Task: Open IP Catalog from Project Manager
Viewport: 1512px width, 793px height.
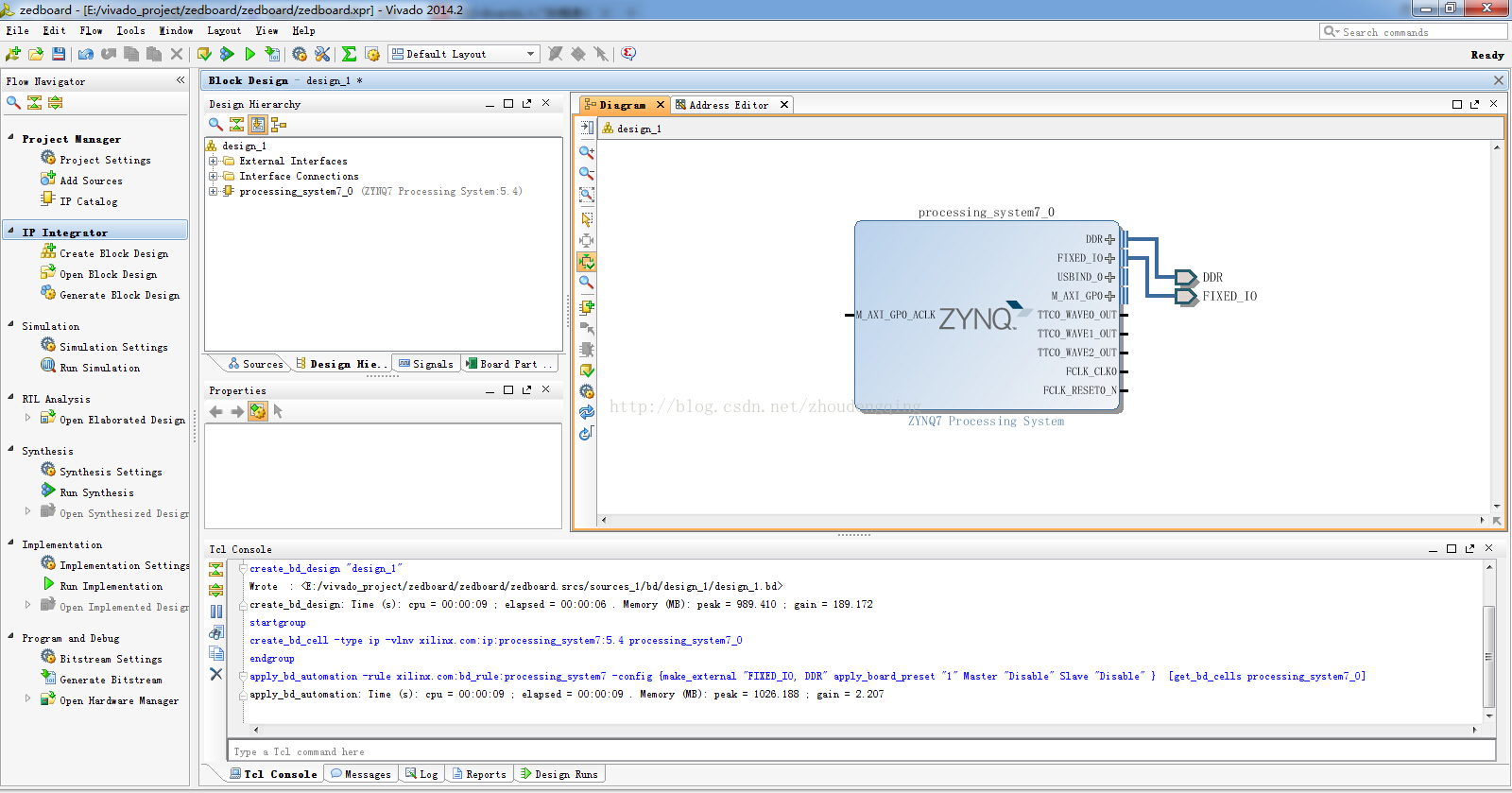Action: tap(89, 201)
